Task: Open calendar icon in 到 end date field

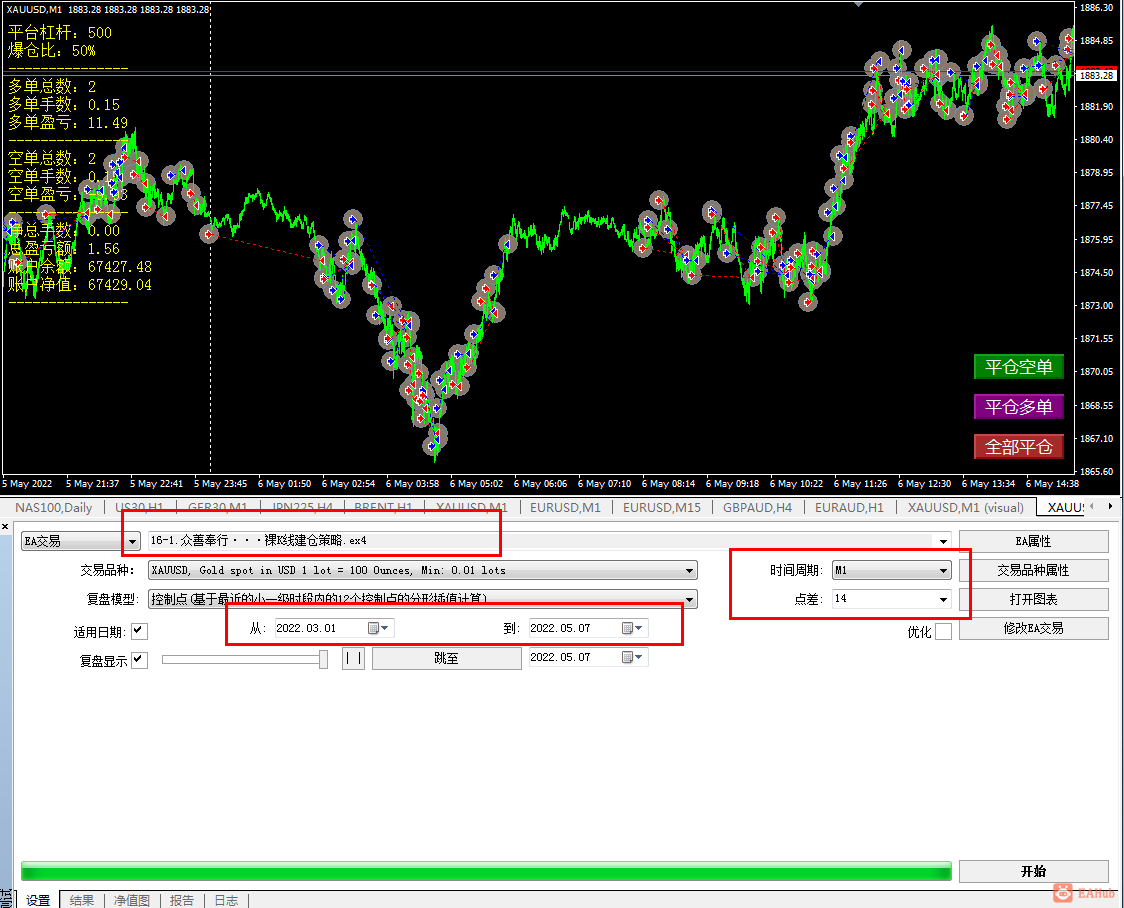Action: (627, 629)
